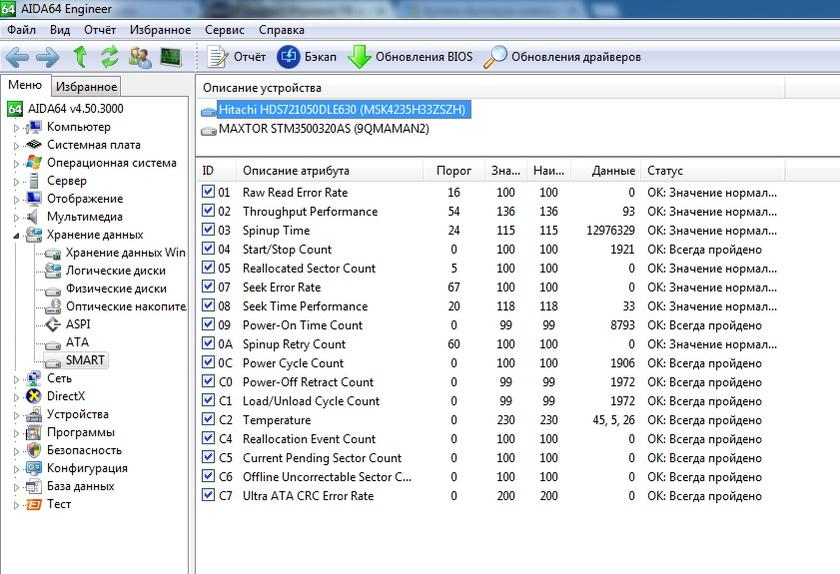The width and height of the screenshot is (840, 574).
Task: Click the green Refresh arrows icon
Action: tap(110, 57)
